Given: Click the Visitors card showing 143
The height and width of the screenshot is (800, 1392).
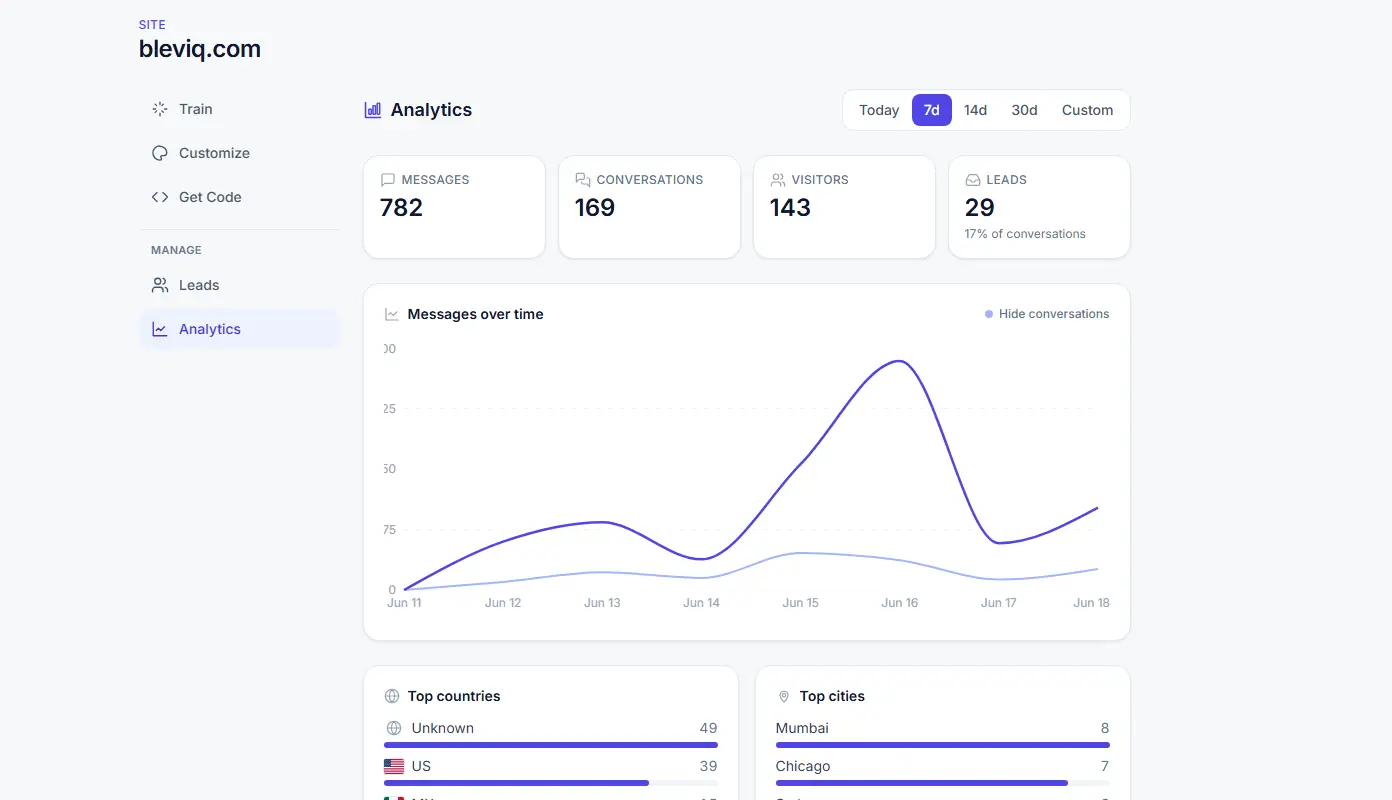Looking at the screenshot, I should pos(844,207).
